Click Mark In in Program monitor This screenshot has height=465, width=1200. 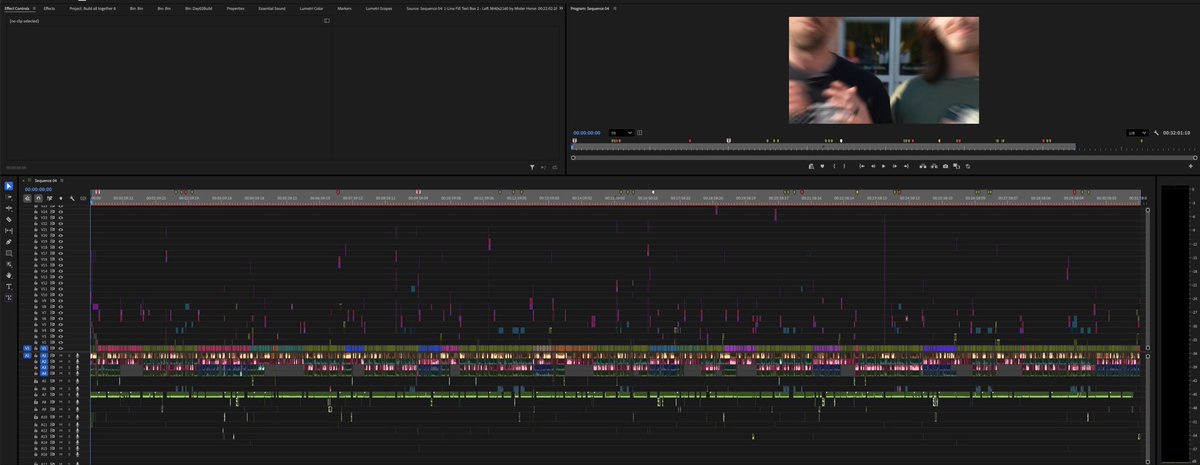click(834, 166)
